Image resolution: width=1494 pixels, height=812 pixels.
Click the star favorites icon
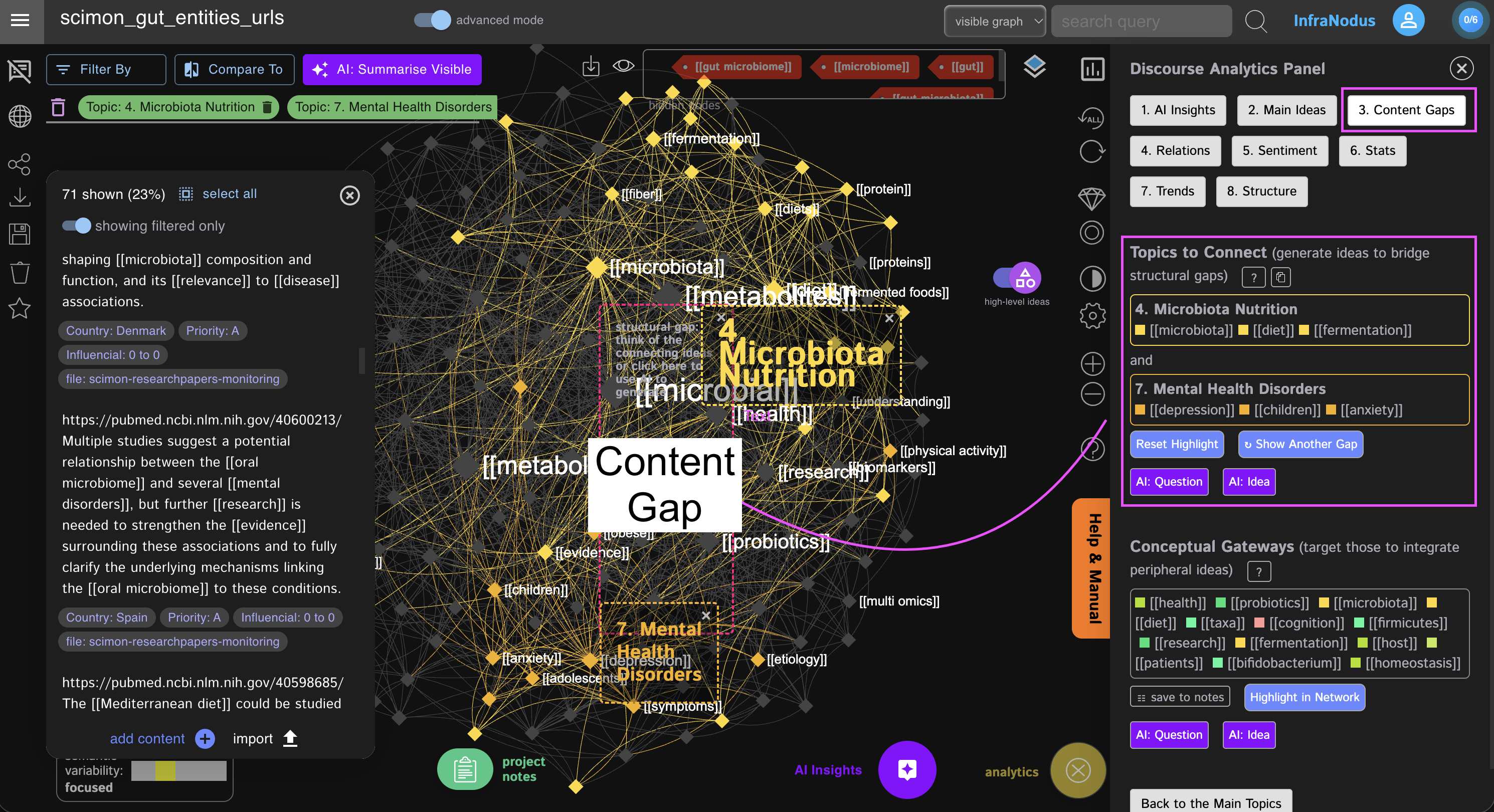pyautogui.click(x=20, y=308)
